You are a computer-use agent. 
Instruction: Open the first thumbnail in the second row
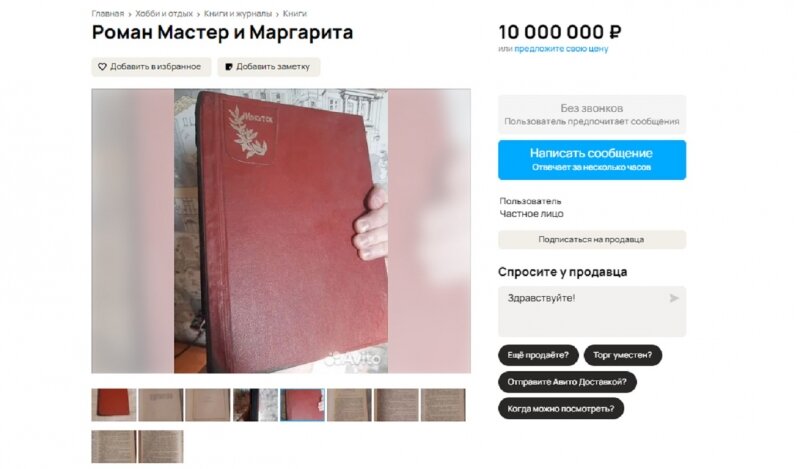click(x=114, y=447)
